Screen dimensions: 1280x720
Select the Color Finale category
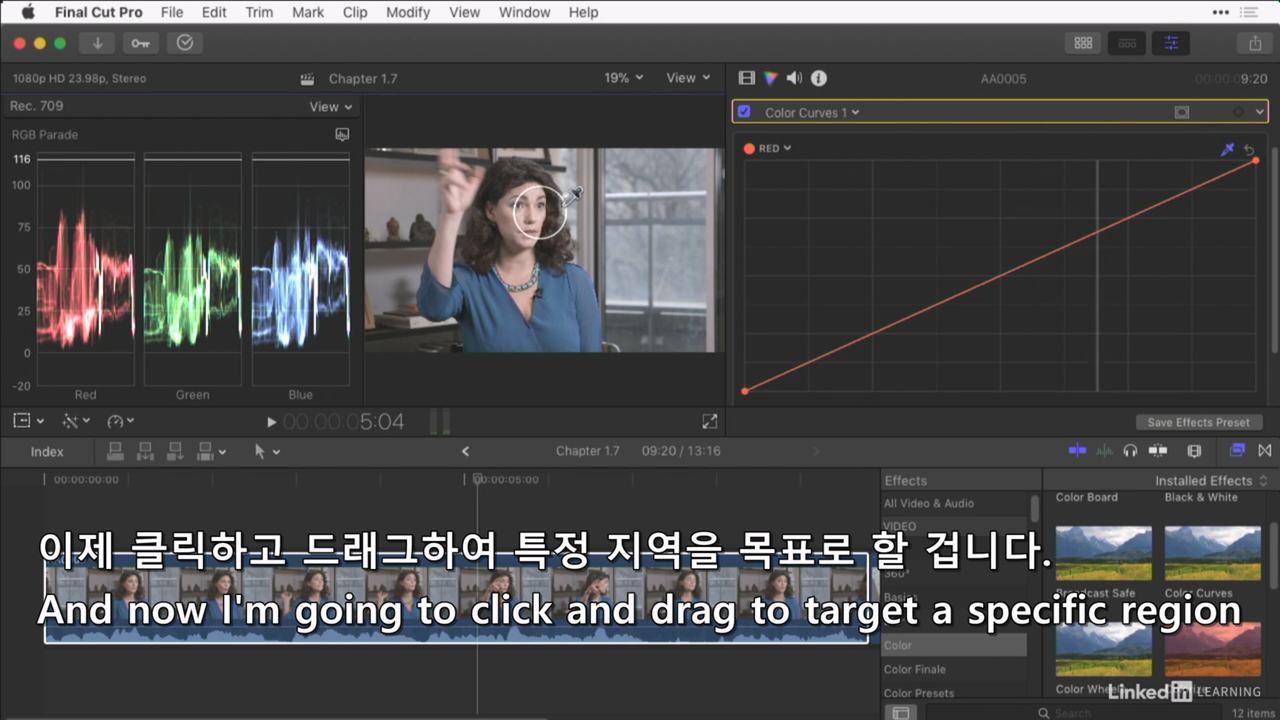(914, 670)
